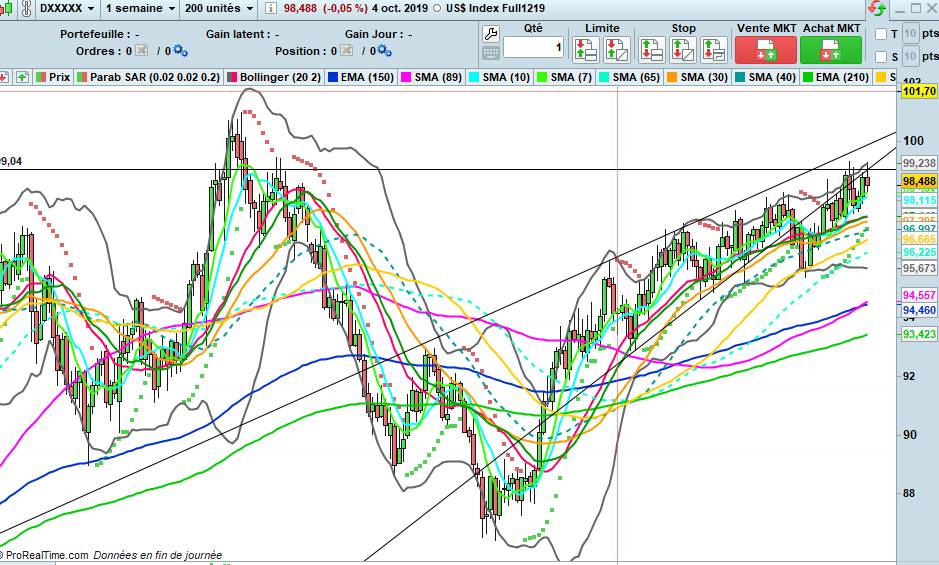Click the wrench trading settings icon
The height and width of the screenshot is (565, 939).
(x=490, y=31)
